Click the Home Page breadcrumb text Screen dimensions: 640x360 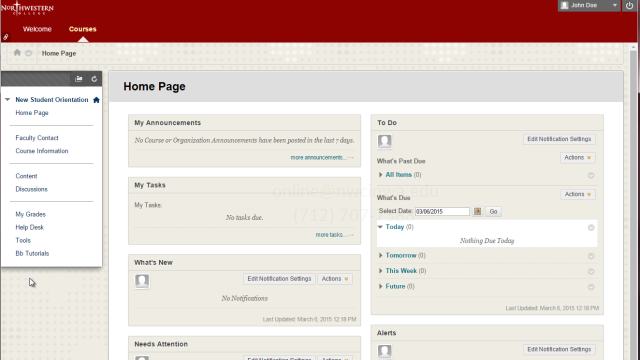[x=59, y=53]
